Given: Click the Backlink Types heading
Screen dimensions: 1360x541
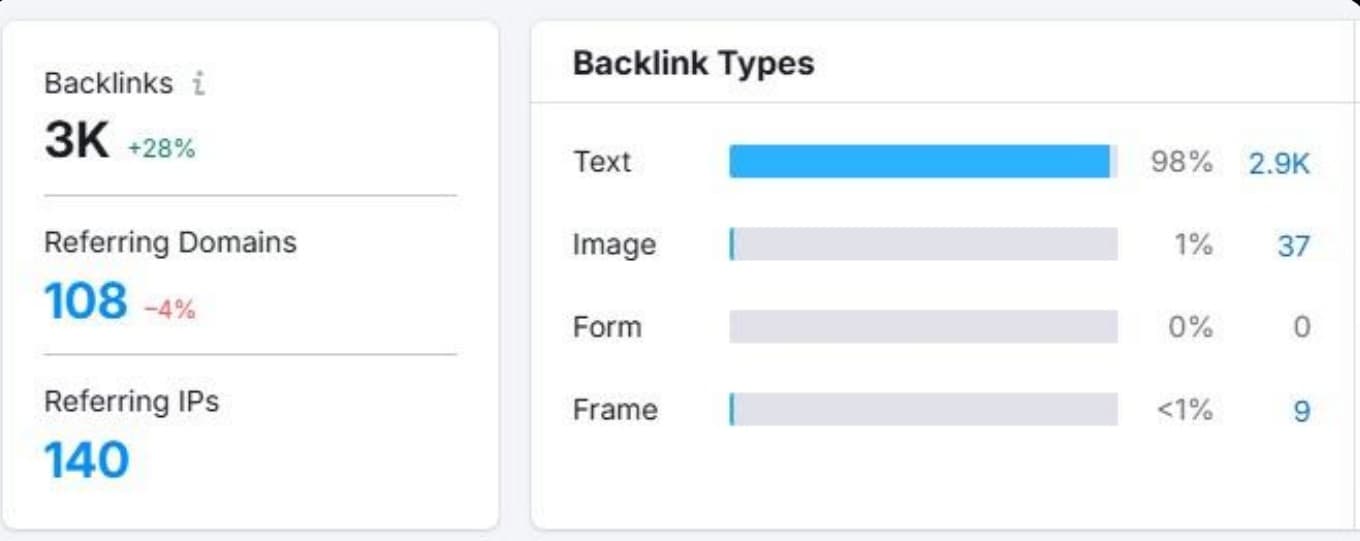Looking at the screenshot, I should pyautogui.click(x=693, y=64).
